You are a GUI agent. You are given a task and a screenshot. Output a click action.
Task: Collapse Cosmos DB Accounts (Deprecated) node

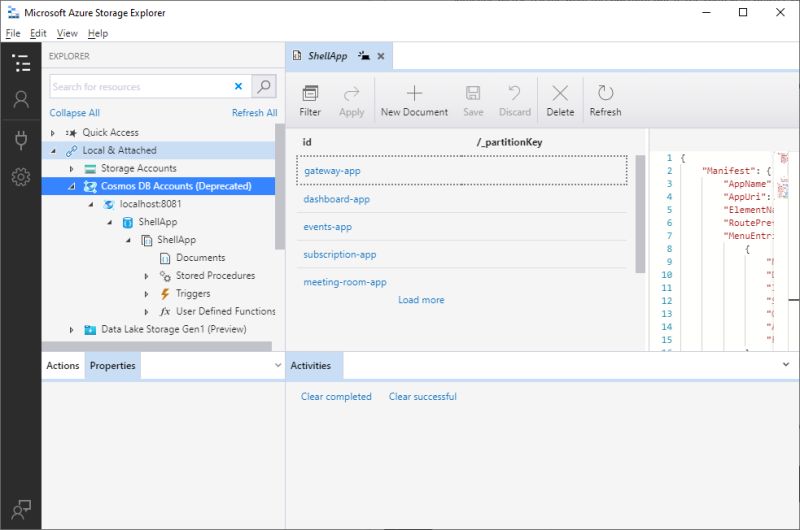[x=72, y=186]
